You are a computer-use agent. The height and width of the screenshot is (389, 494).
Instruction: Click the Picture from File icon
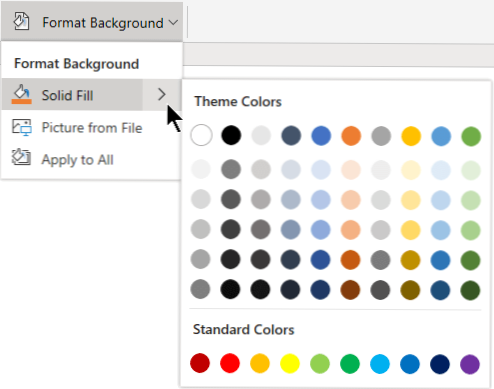[x=22, y=127]
